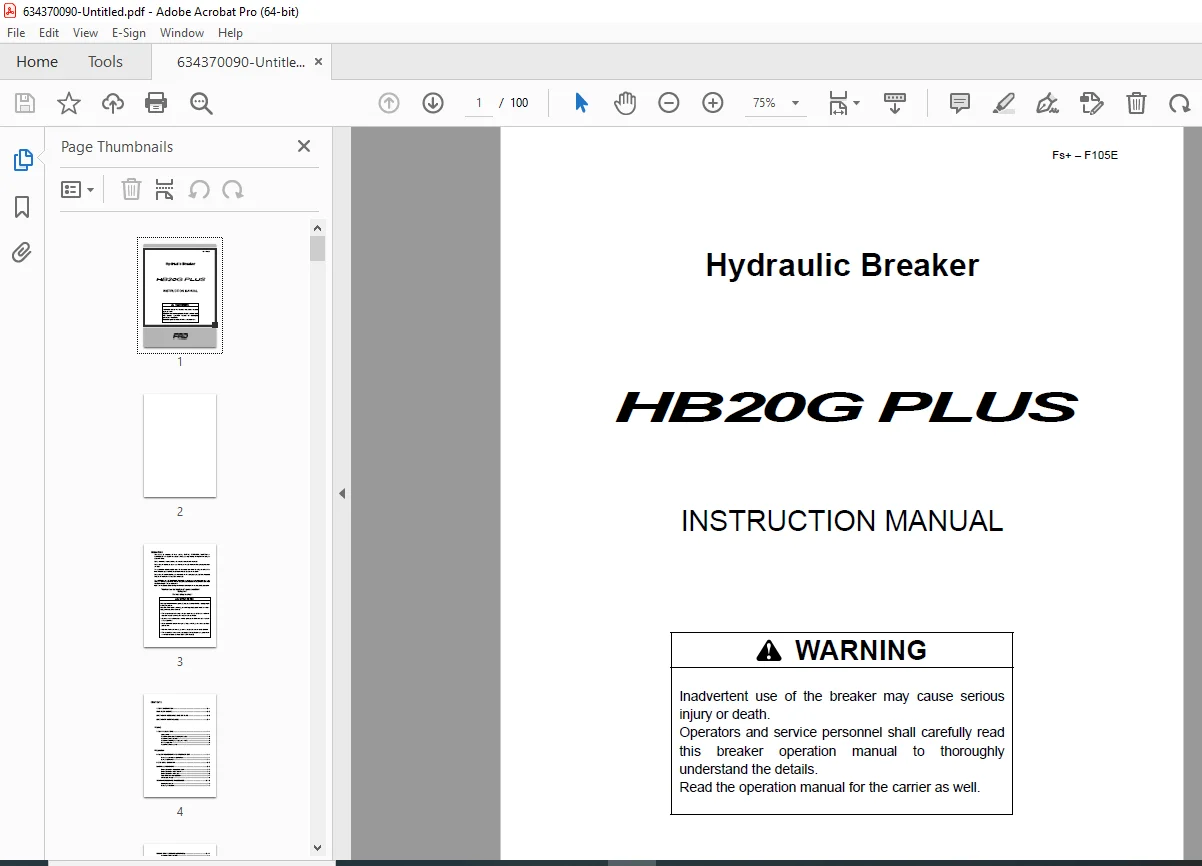Upload file to cloud icon
Viewport: 1202px width, 866px height.
[x=113, y=103]
